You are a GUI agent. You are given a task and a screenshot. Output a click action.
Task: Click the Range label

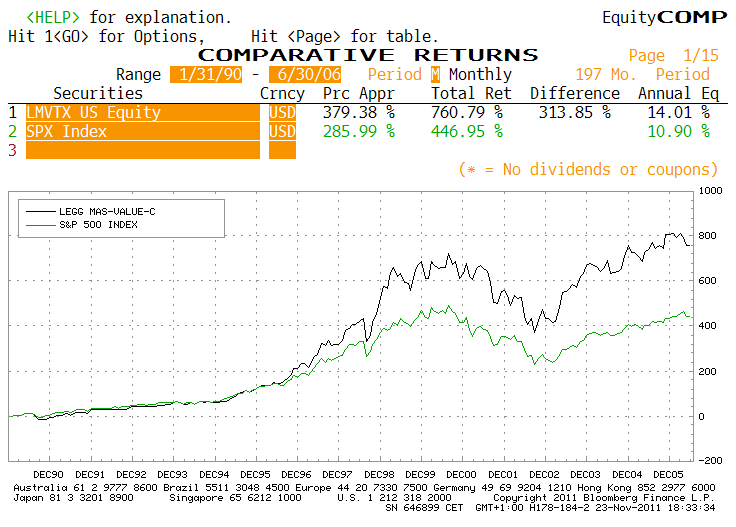coord(138,75)
